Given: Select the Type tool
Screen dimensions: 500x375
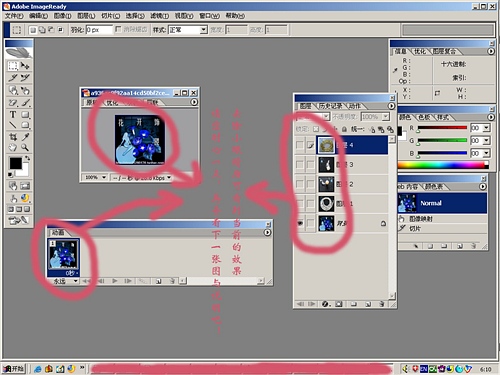Looking at the screenshot, I should click(x=13, y=115).
